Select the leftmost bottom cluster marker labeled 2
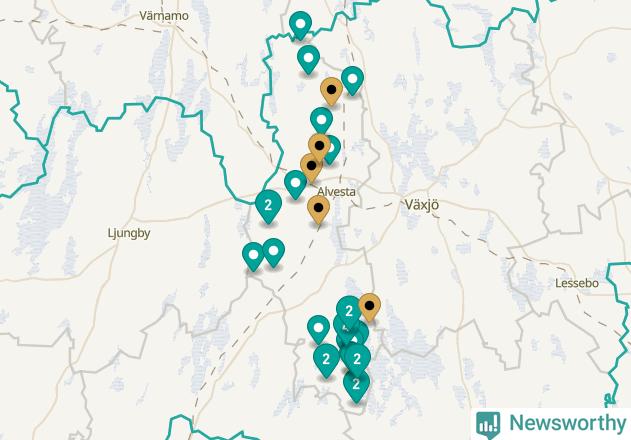This screenshot has width=631, height=440. pyautogui.click(x=326, y=361)
